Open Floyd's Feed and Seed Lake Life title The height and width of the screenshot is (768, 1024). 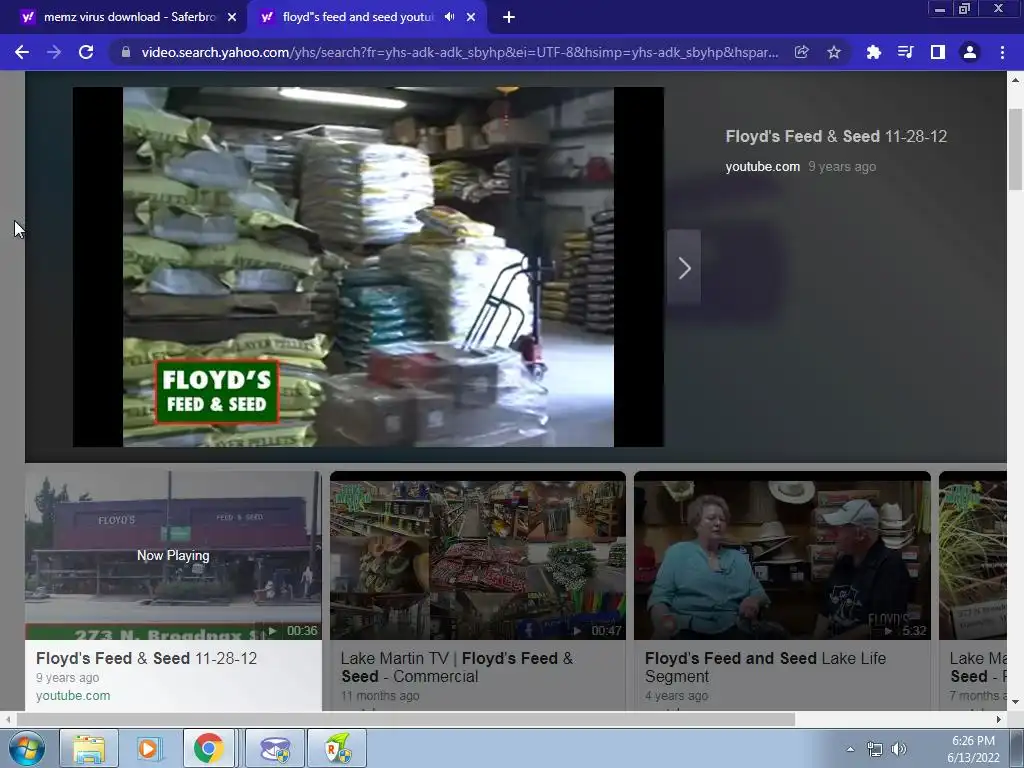pos(765,667)
